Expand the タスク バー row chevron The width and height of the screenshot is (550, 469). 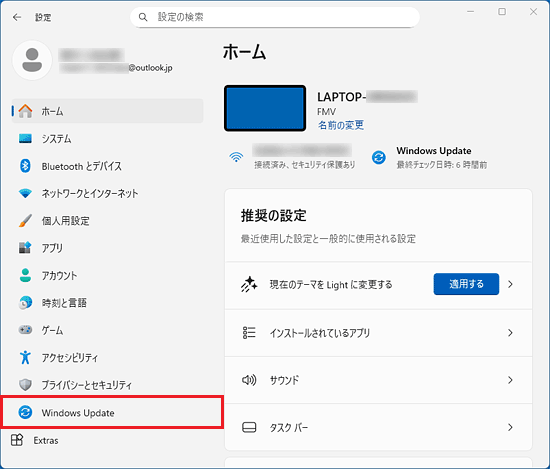pyautogui.click(x=510, y=427)
